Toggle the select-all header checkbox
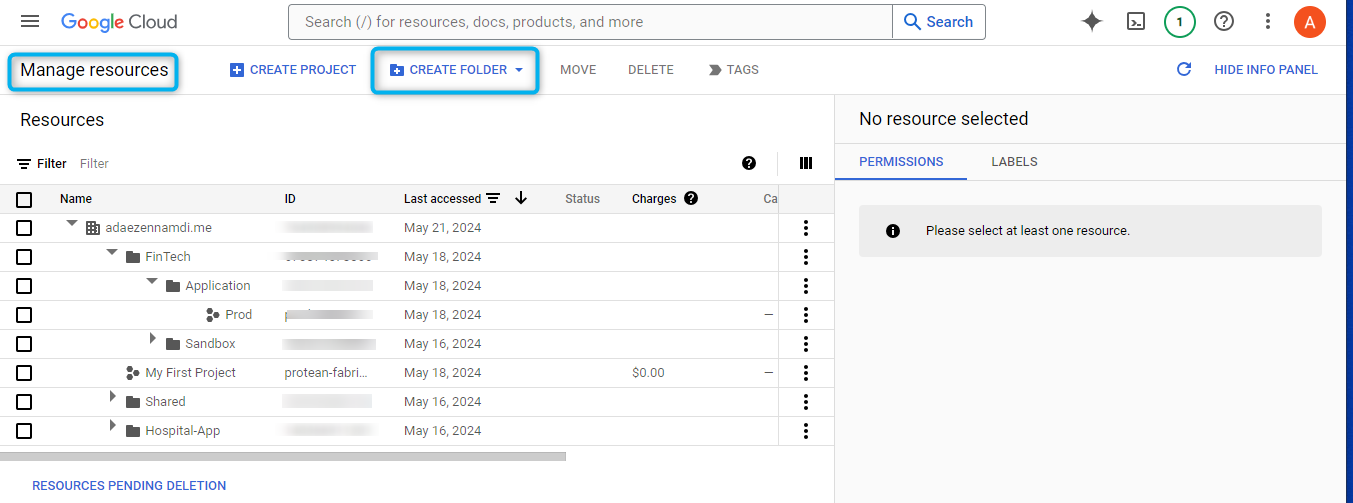 [x=24, y=199]
